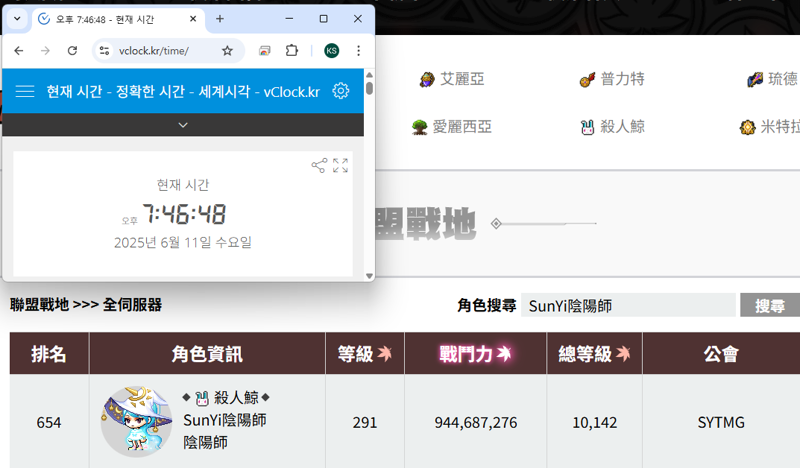The image size is (800, 468).
Task: Open the KS profile avatar
Action: 332,51
